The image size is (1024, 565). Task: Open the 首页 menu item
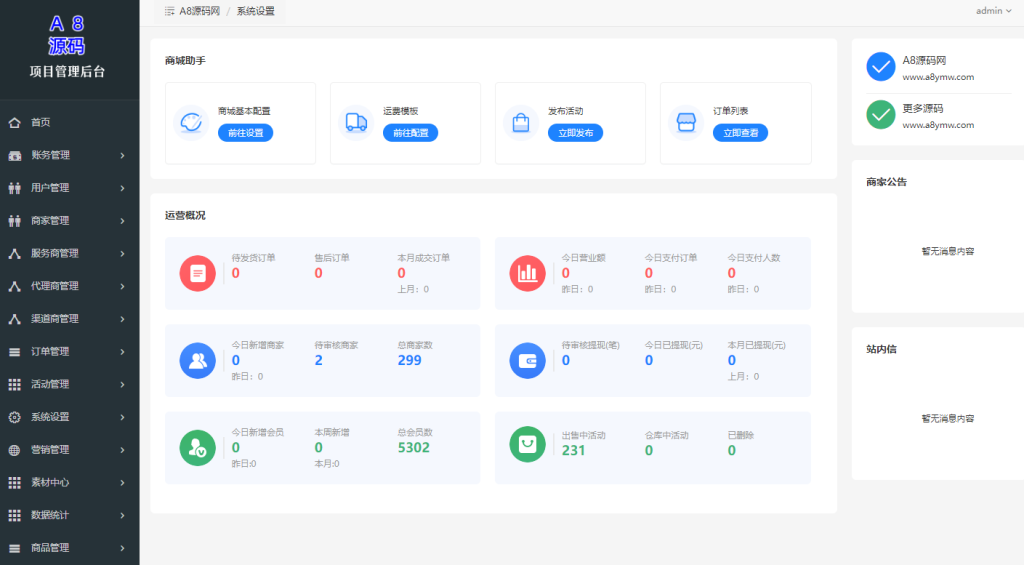click(69, 122)
